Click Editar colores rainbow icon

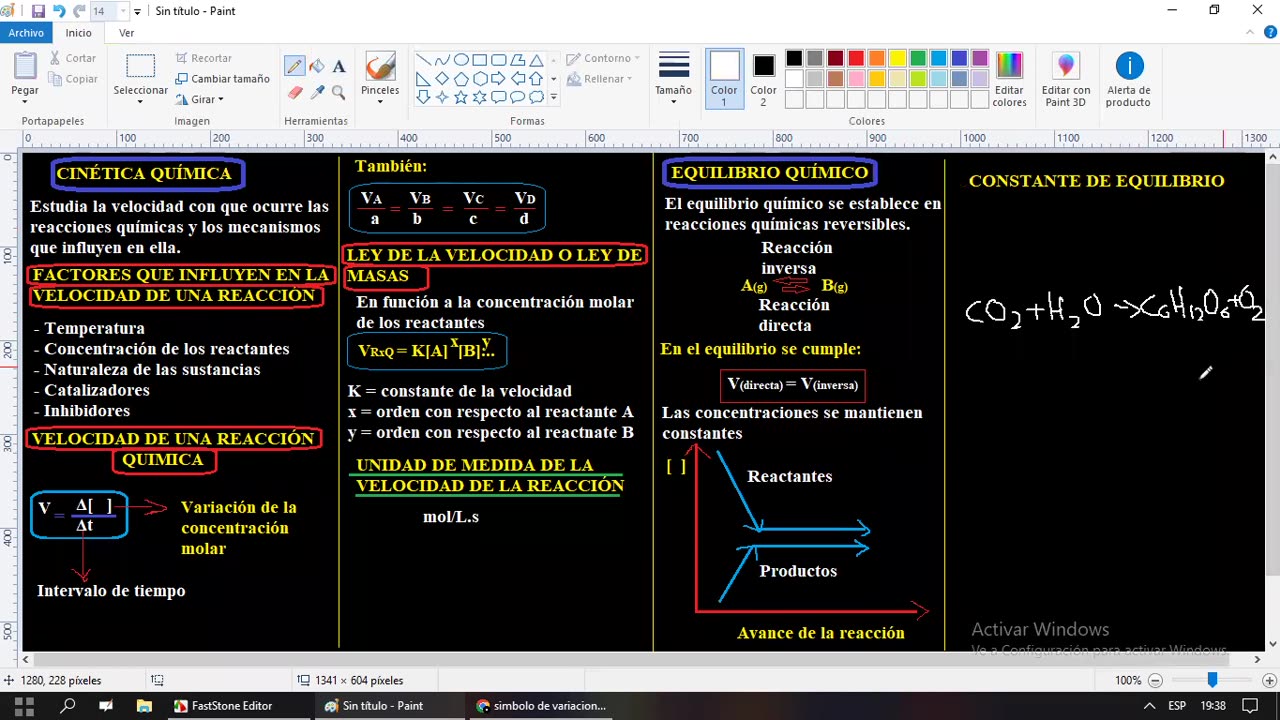tap(1009, 66)
